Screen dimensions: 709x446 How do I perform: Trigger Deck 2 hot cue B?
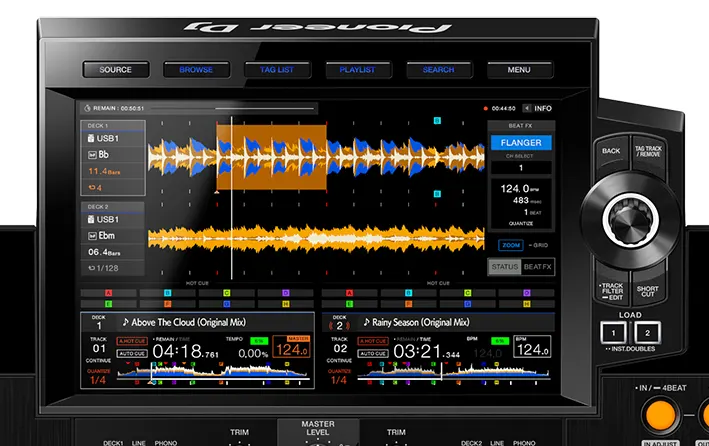(408, 293)
